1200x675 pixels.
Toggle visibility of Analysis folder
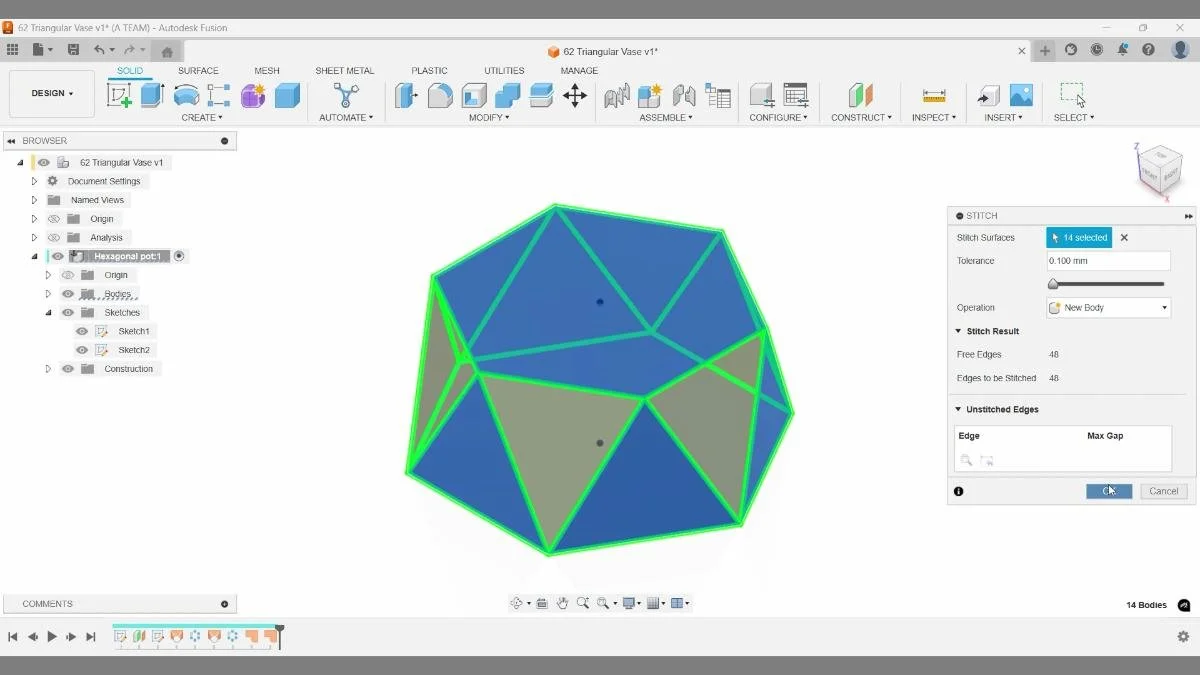click(54, 238)
